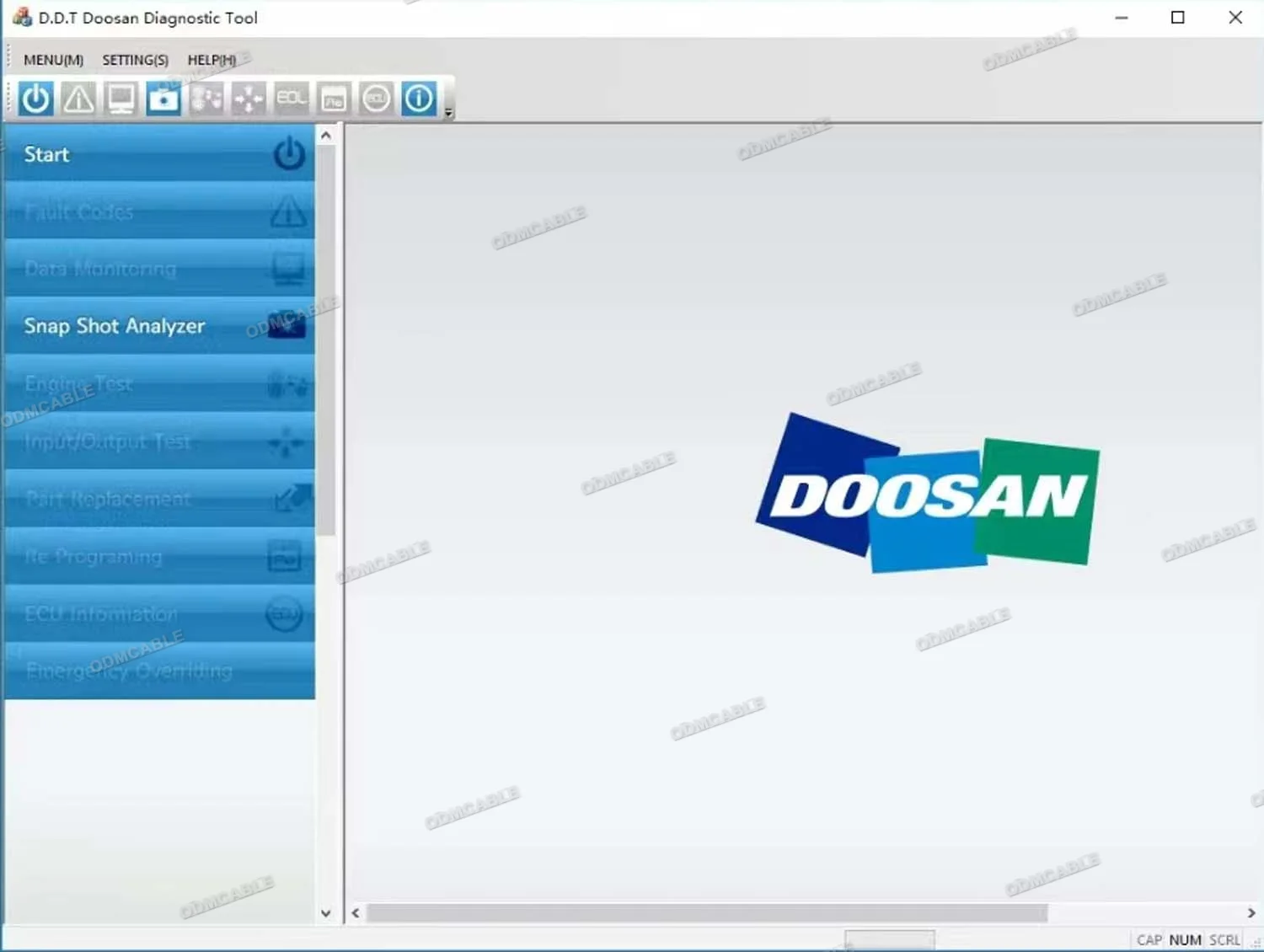Click the sidebar vertical scrollbar thumb
1264x952 pixels.
tap(326, 340)
